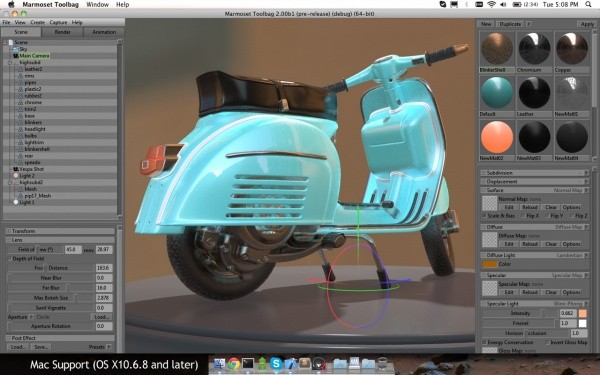Click the Specular Intensity color swatch
Screen dimensions: 600x375
[x=582, y=313]
